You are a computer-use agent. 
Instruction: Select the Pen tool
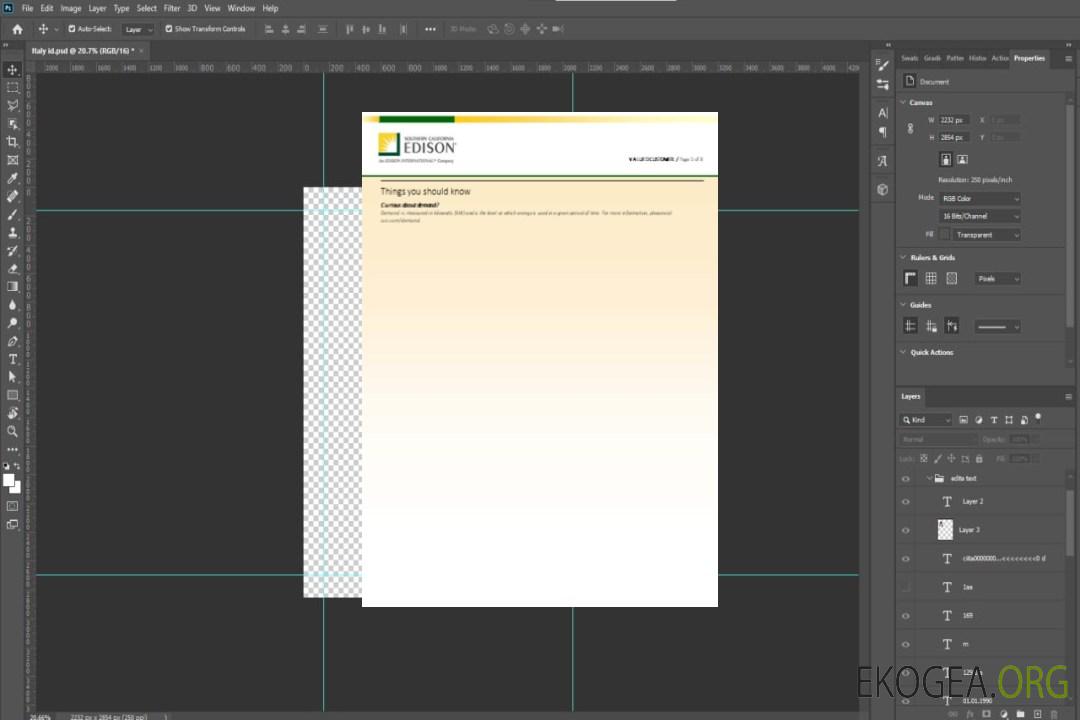[13, 341]
